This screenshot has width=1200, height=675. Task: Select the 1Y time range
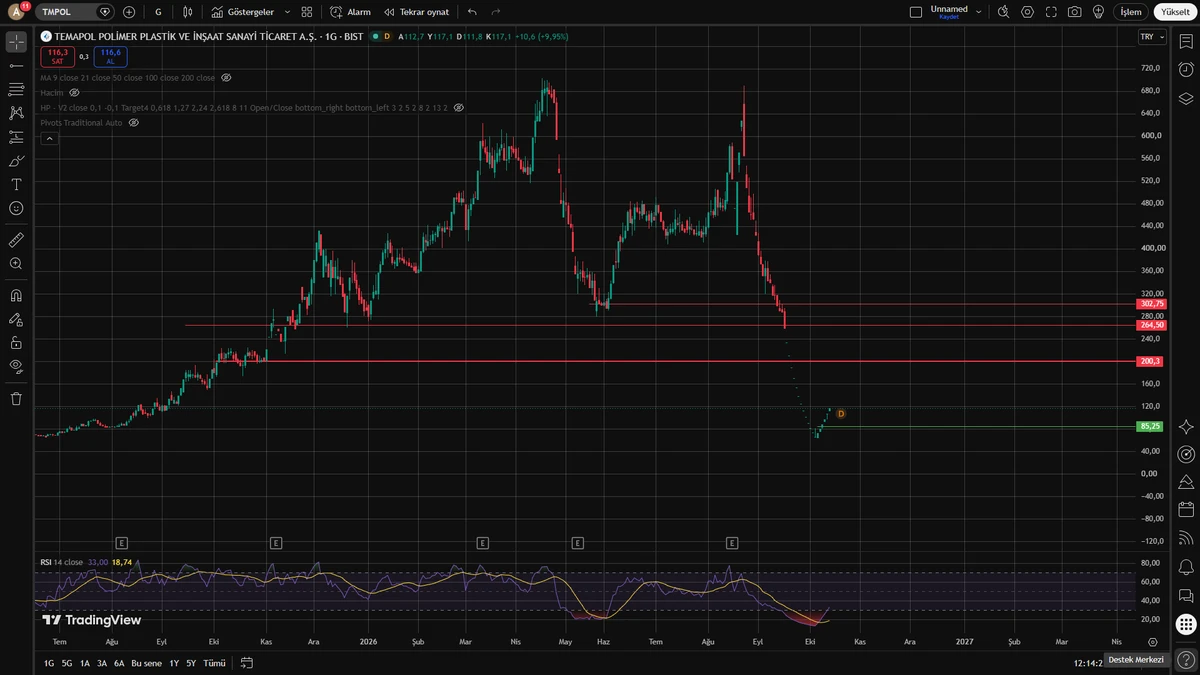[x=174, y=663]
